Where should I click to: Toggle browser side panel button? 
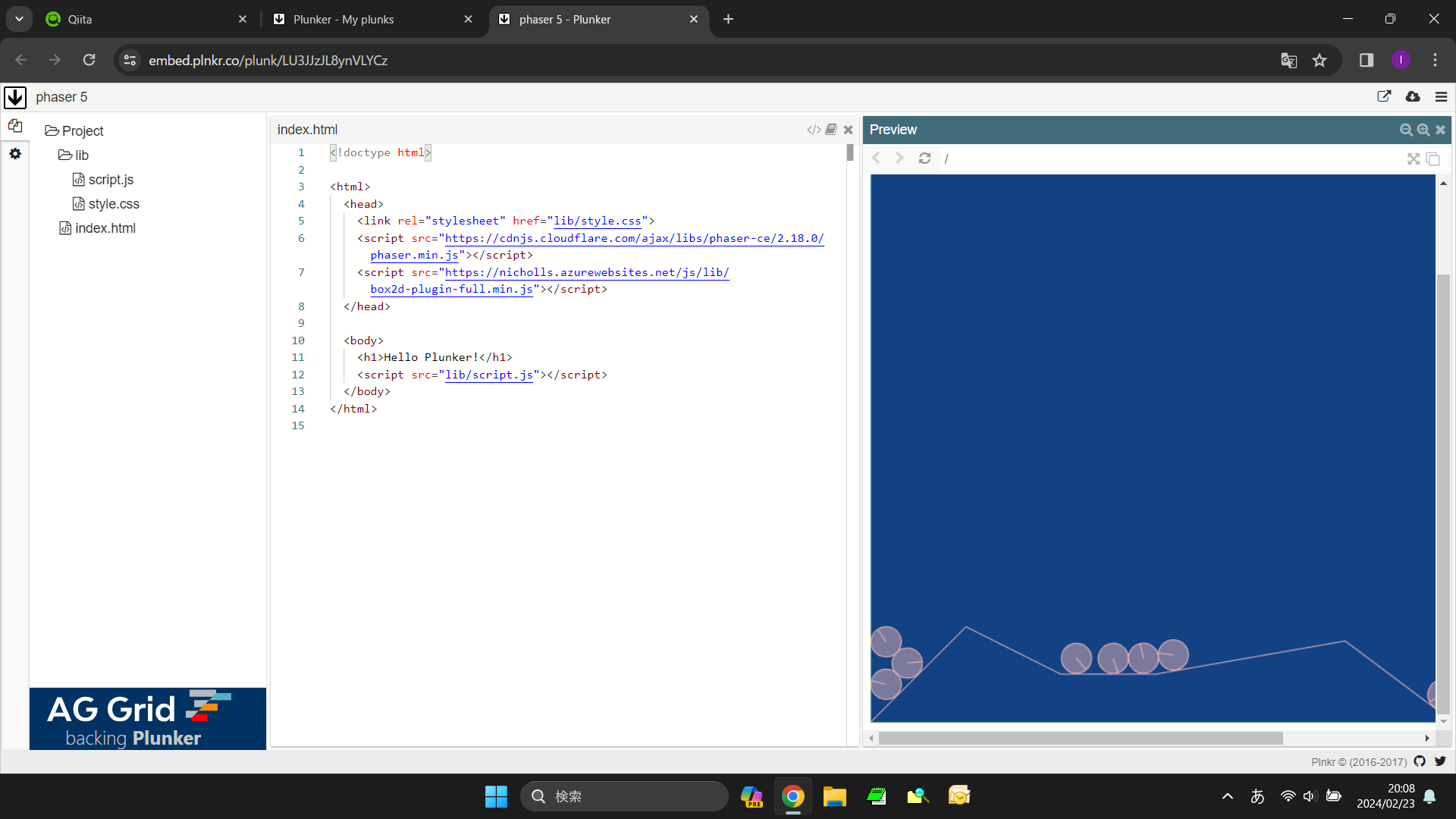tap(1367, 60)
